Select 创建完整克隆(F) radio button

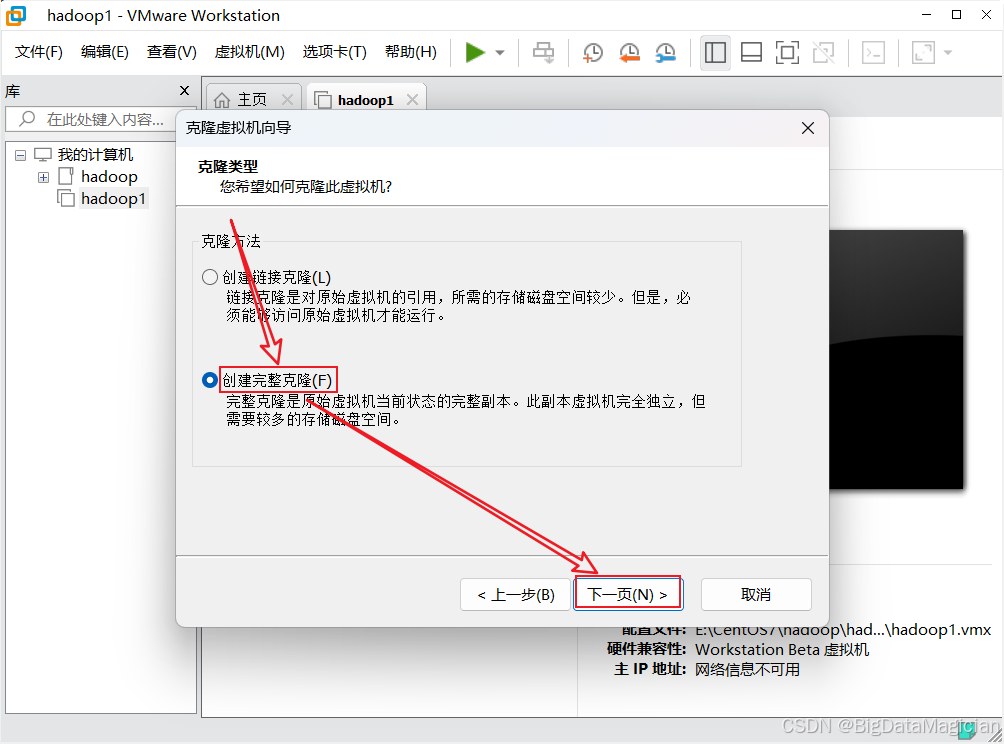[x=209, y=380]
